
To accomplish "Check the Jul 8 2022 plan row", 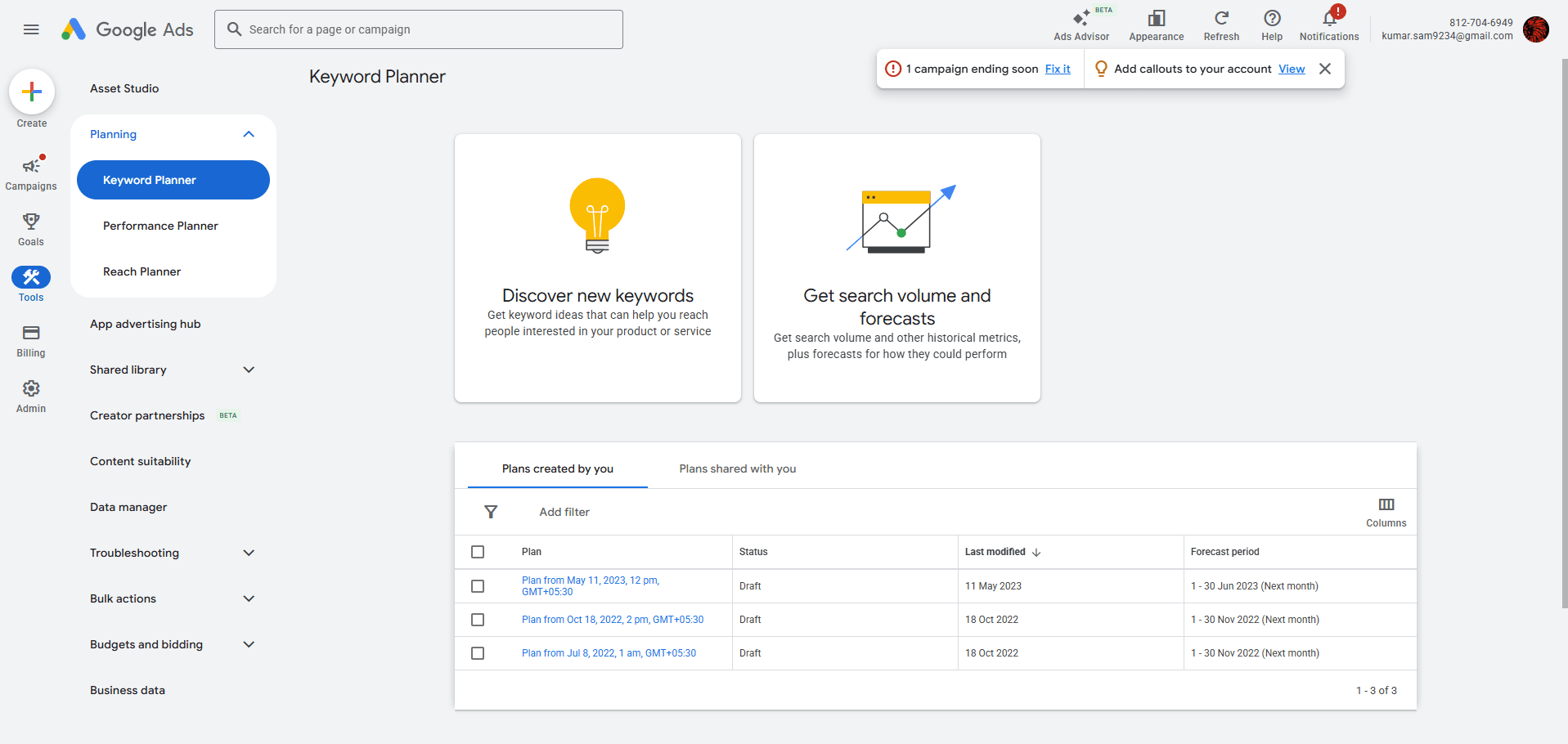I will pyautogui.click(x=478, y=653).
